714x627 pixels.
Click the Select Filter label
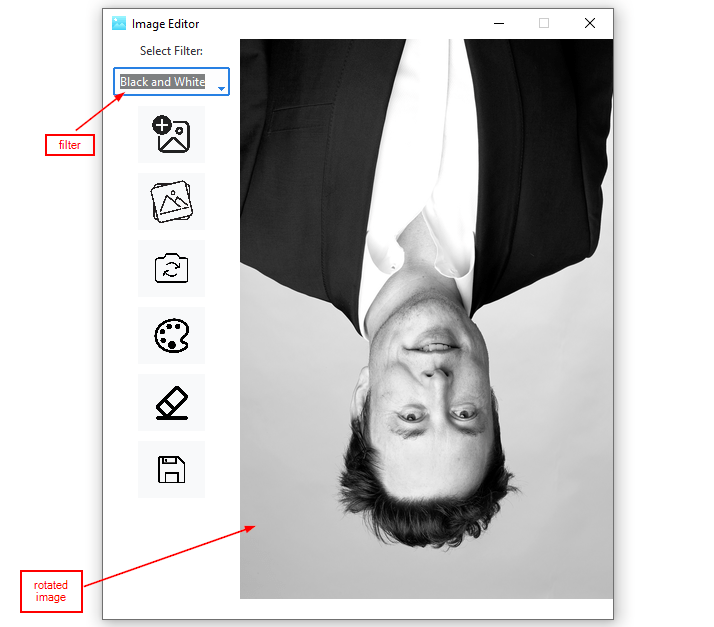171,51
